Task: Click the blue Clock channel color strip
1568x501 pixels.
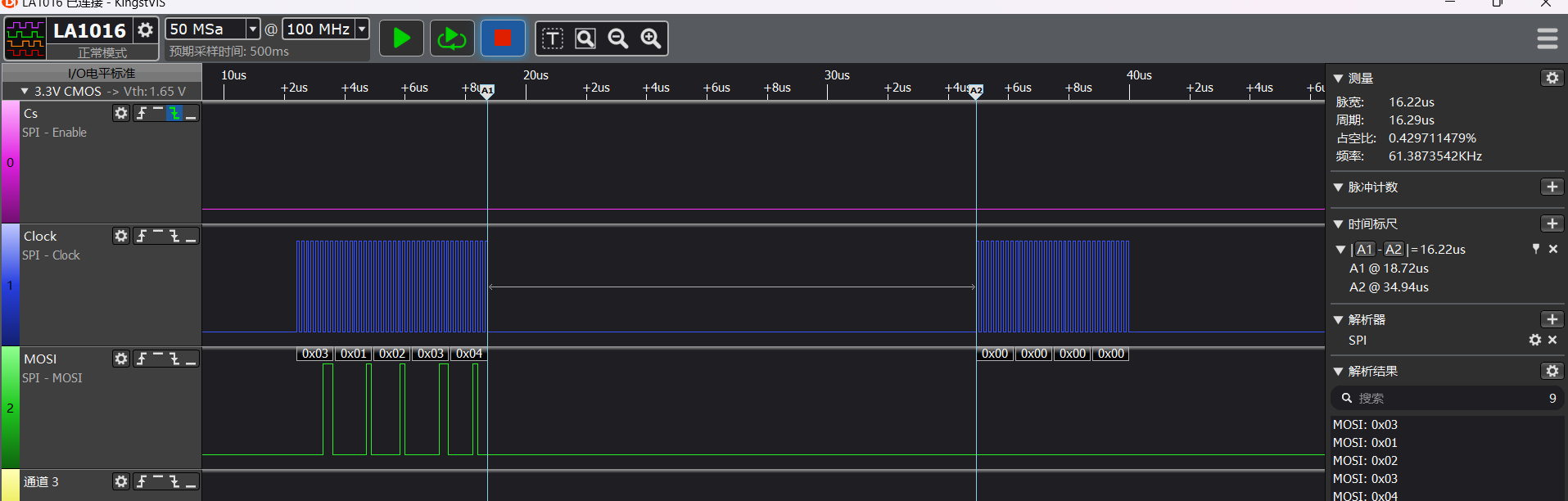Action: (10, 285)
